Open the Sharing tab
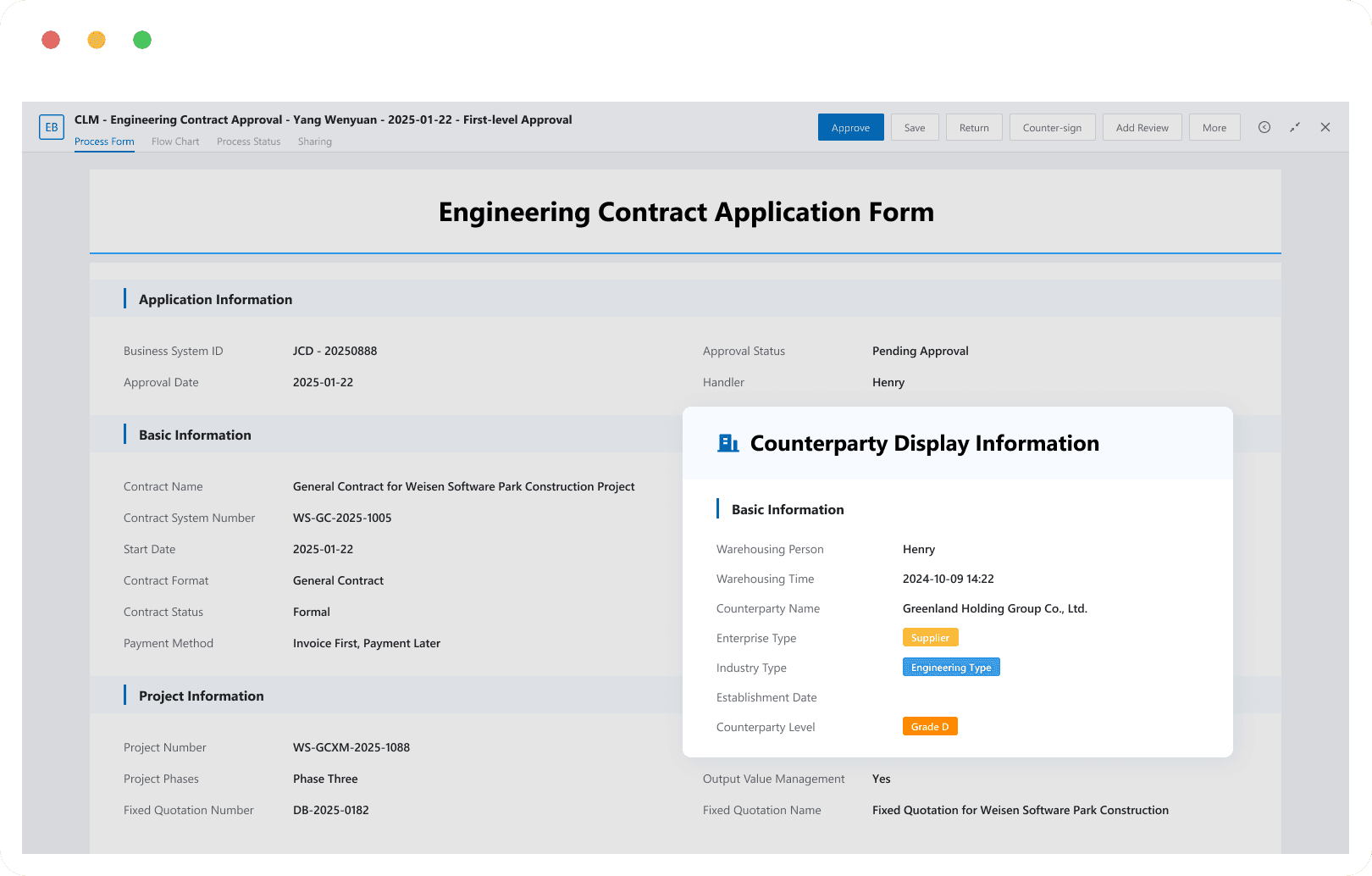 (x=315, y=141)
